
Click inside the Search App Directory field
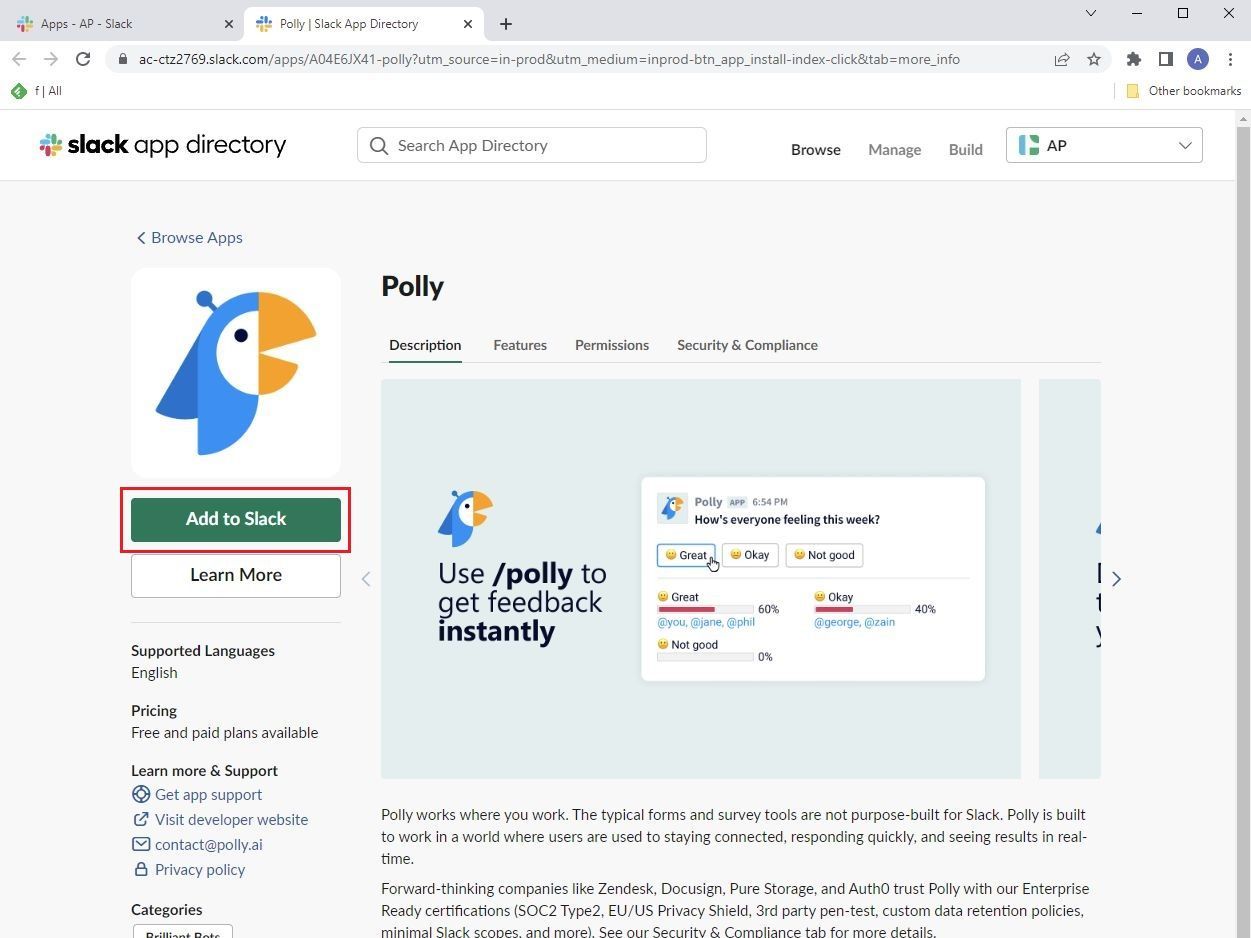[531, 145]
